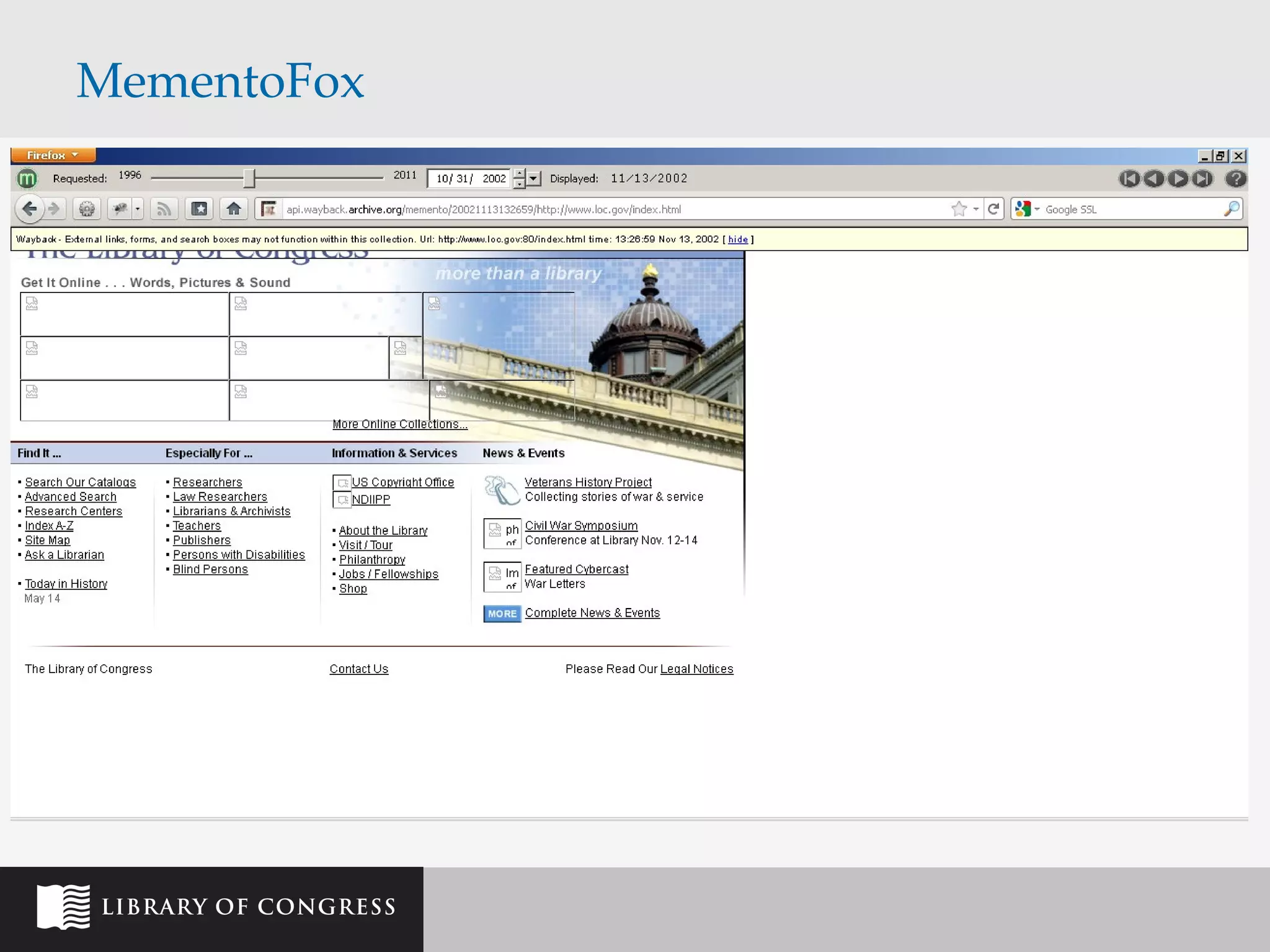Image resolution: width=1270 pixels, height=952 pixels.
Task: Open the bookmarks star-box toolbar icon
Action: click(x=199, y=209)
